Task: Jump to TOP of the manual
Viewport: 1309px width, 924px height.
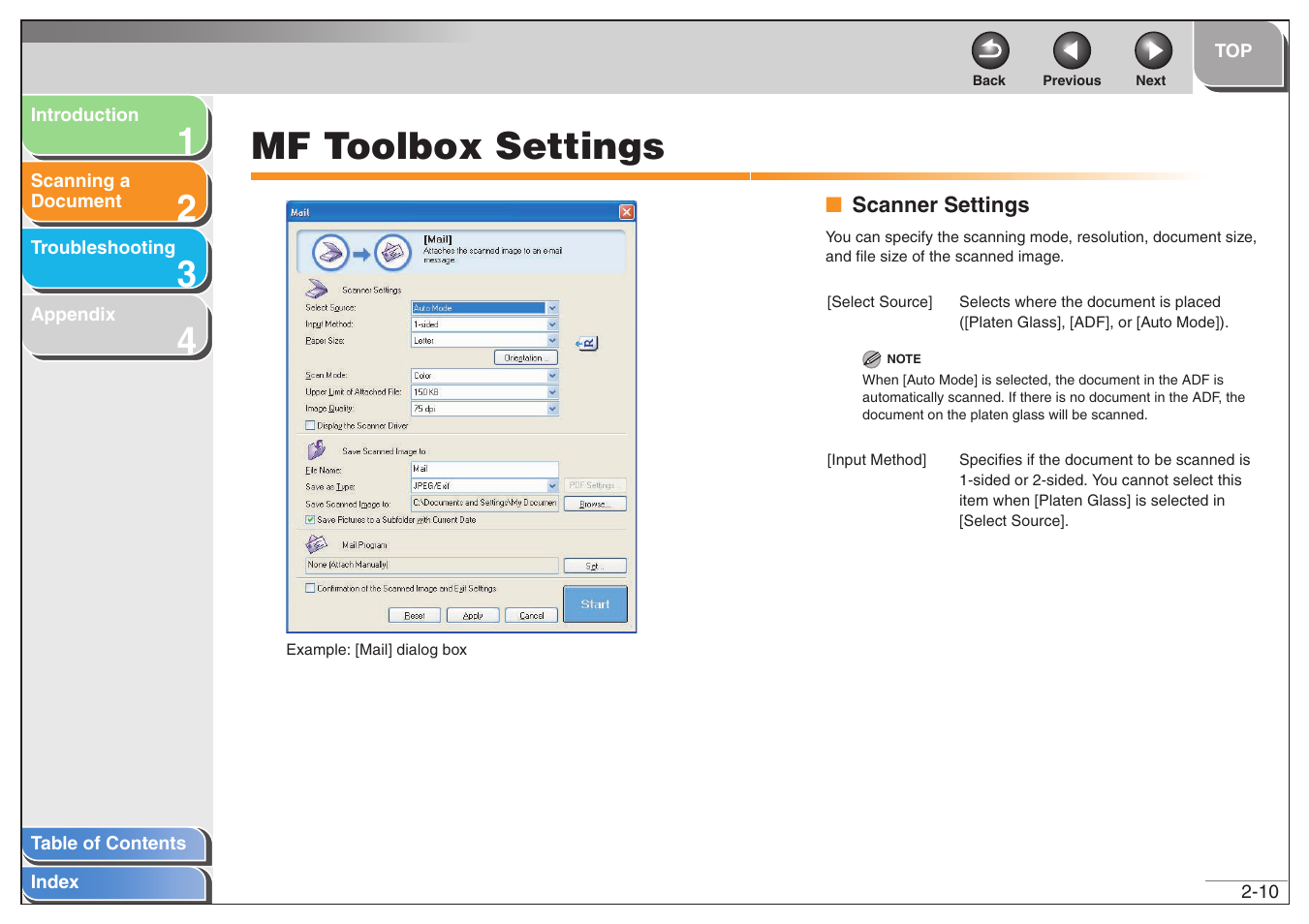Action: click(x=1237, y=52)
